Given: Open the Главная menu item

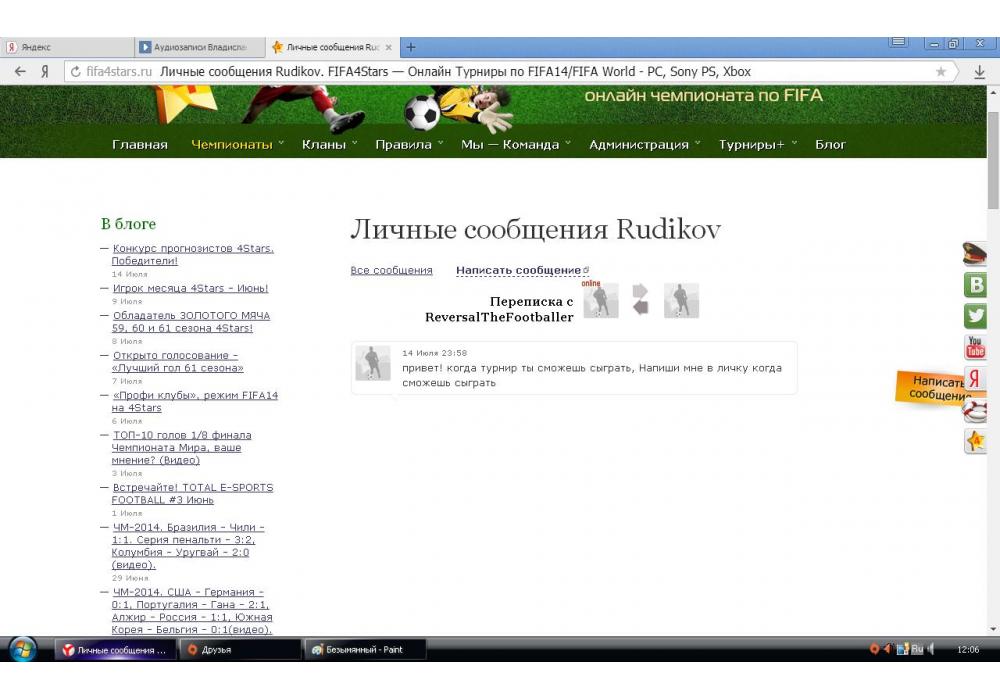Looking at the screenshot, I should 140,144.
